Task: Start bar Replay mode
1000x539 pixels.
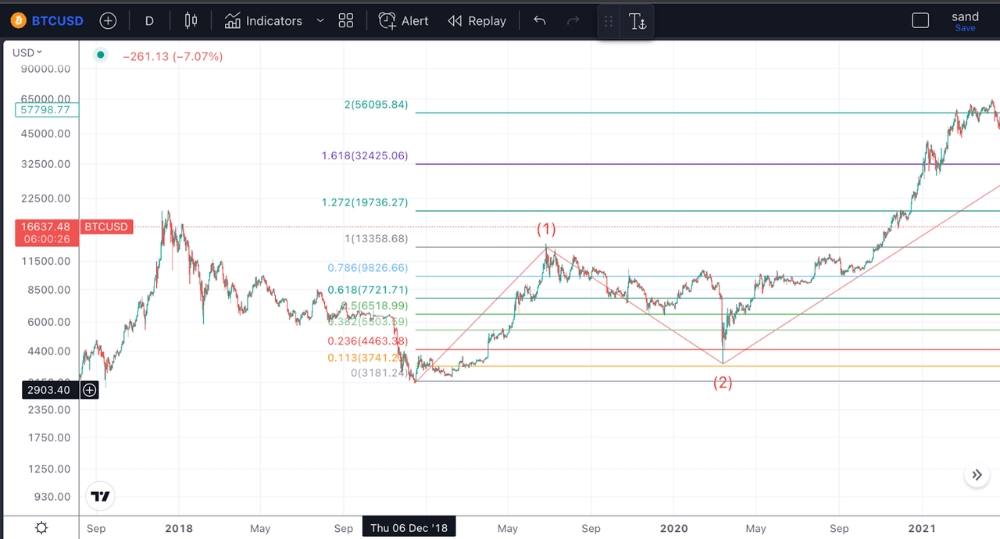Action: 477,21
